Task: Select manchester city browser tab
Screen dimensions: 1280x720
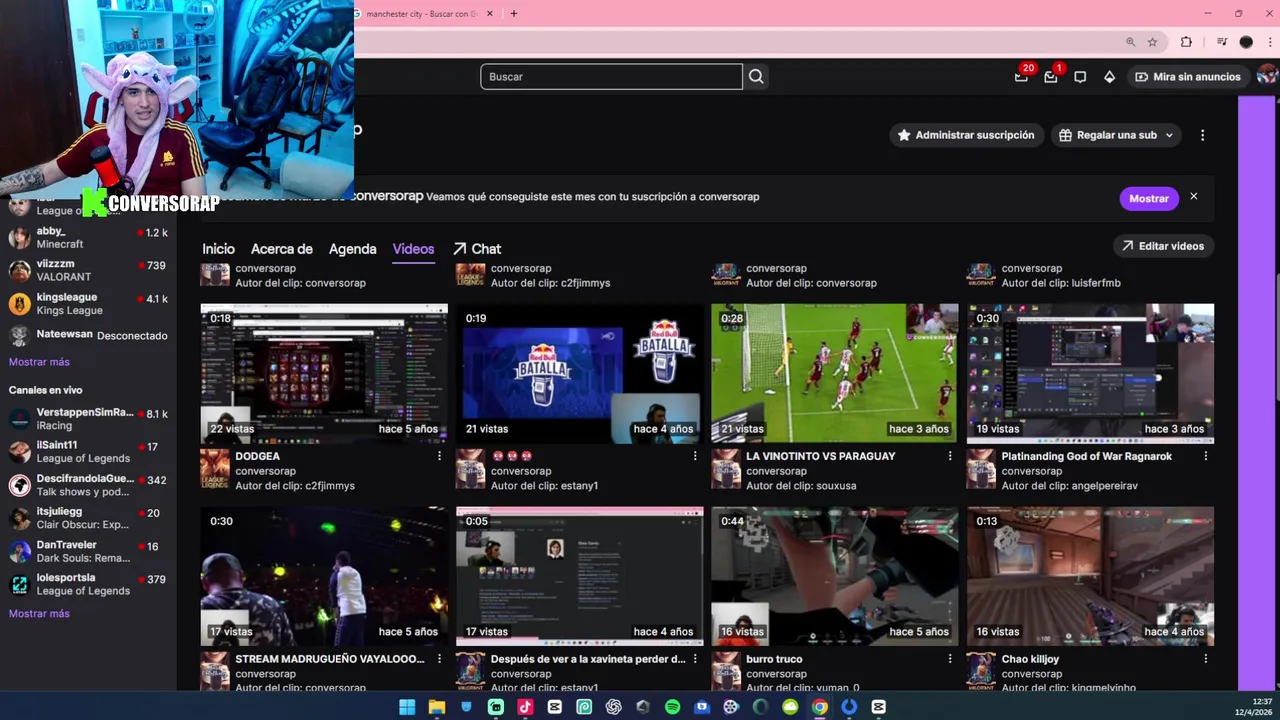Action: coord(420,14)
